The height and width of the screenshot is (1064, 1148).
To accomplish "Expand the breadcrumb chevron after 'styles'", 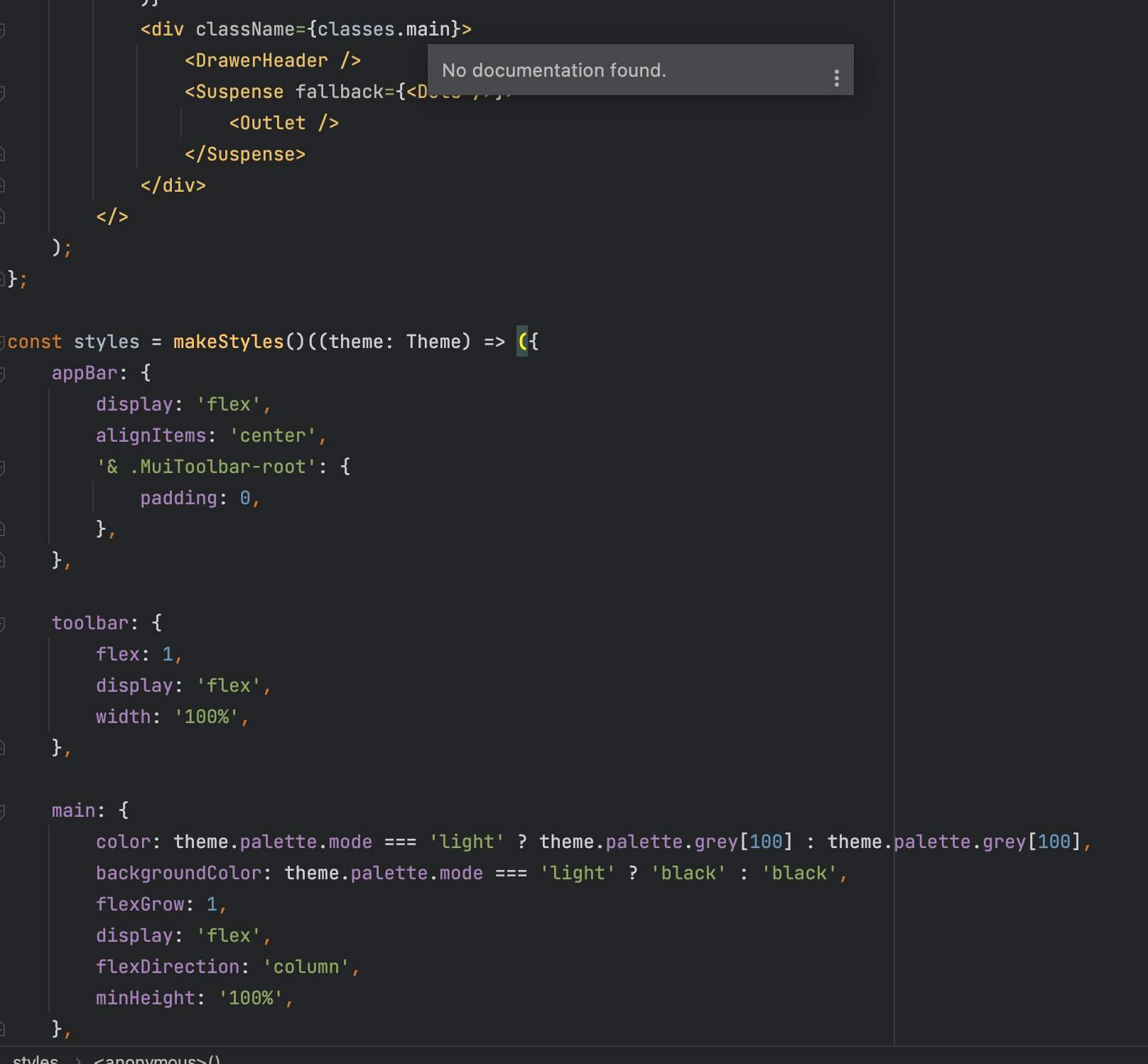I will tap(78, 1059).
